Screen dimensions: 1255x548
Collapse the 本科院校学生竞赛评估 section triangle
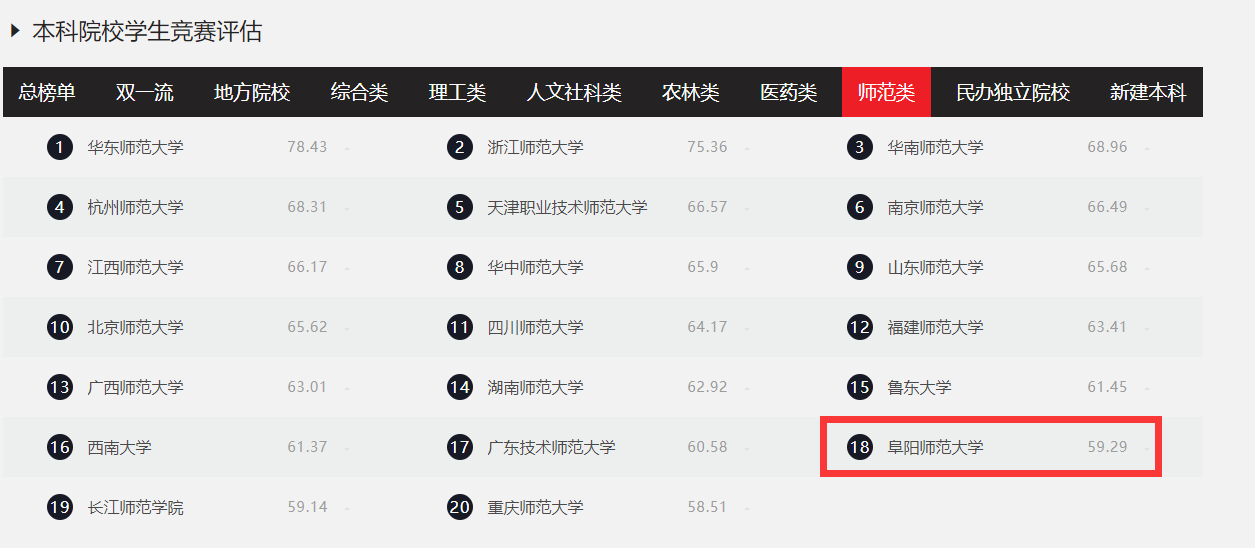[x=15, y=31]
